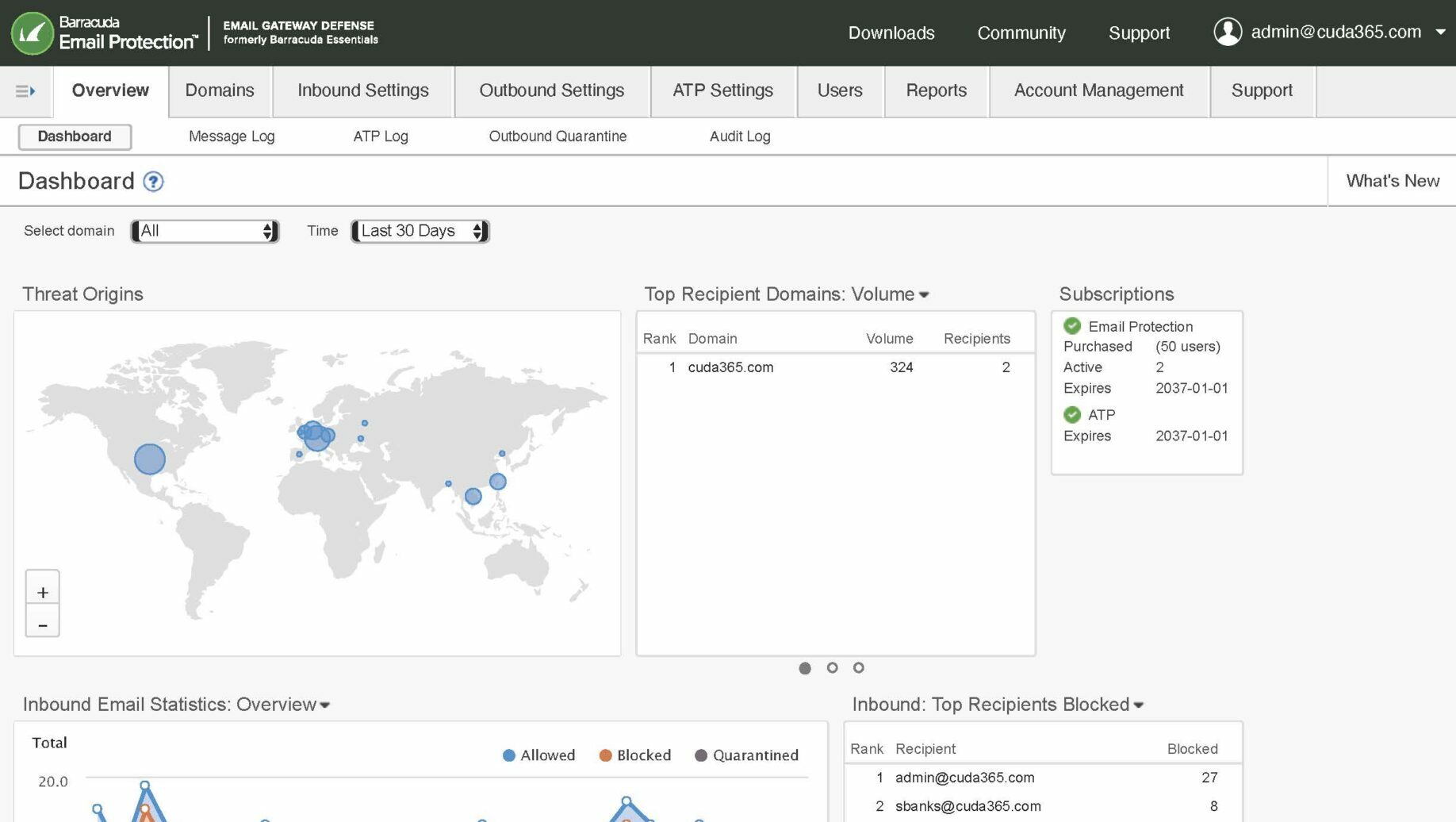This screenshot has height=822, width=1456.
Task: Open the What's New panel
Action: pyautogui.click(x=1392, y=181)
